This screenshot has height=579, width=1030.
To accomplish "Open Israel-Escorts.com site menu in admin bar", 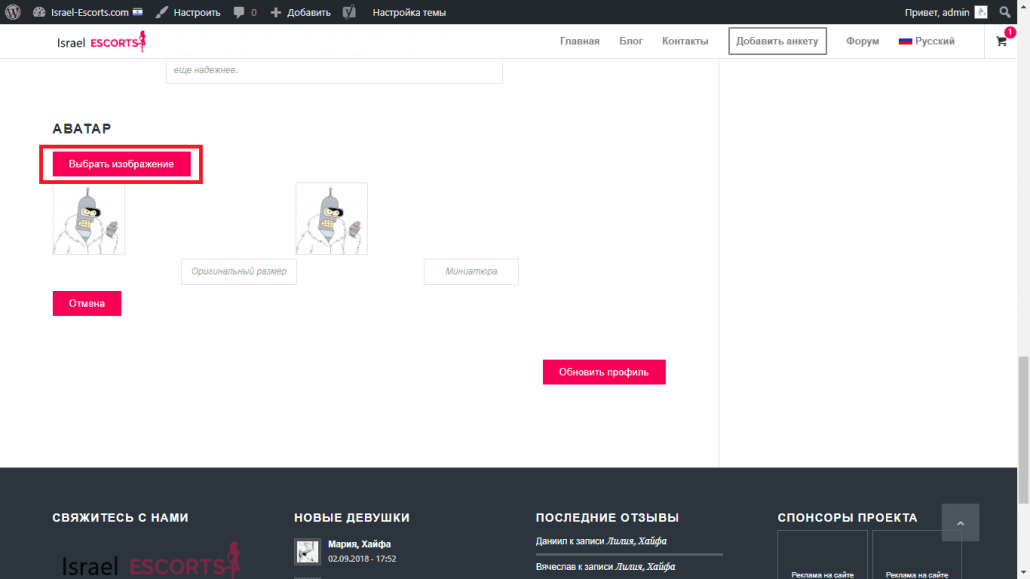I will (87, 12).
